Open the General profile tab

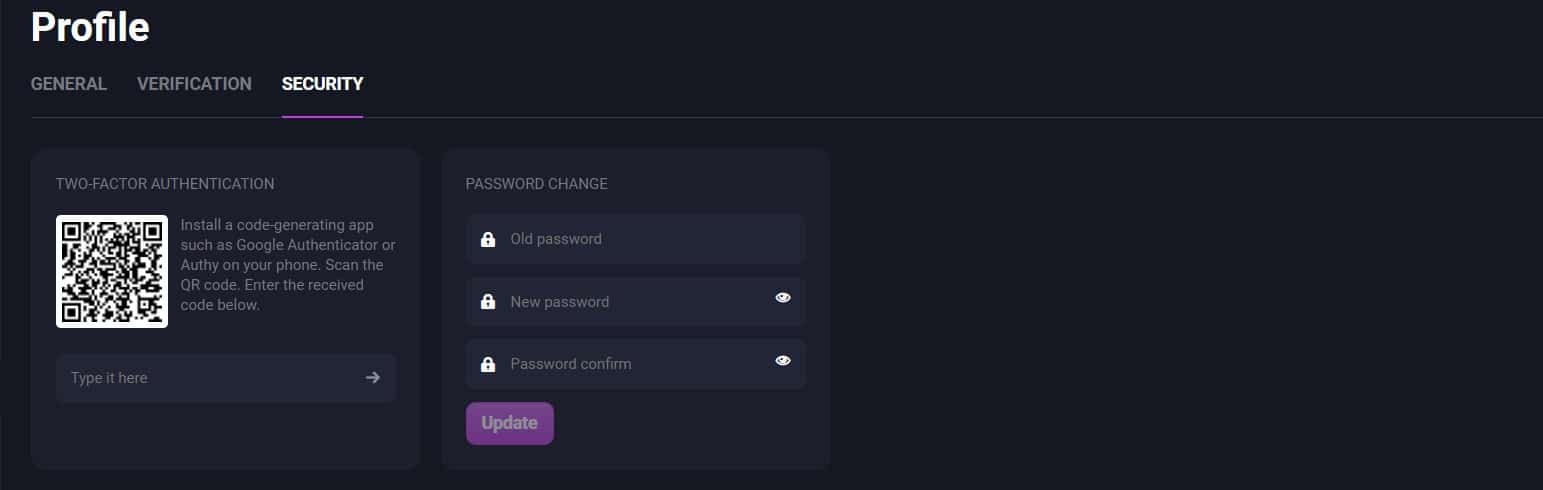coord(69,84)
